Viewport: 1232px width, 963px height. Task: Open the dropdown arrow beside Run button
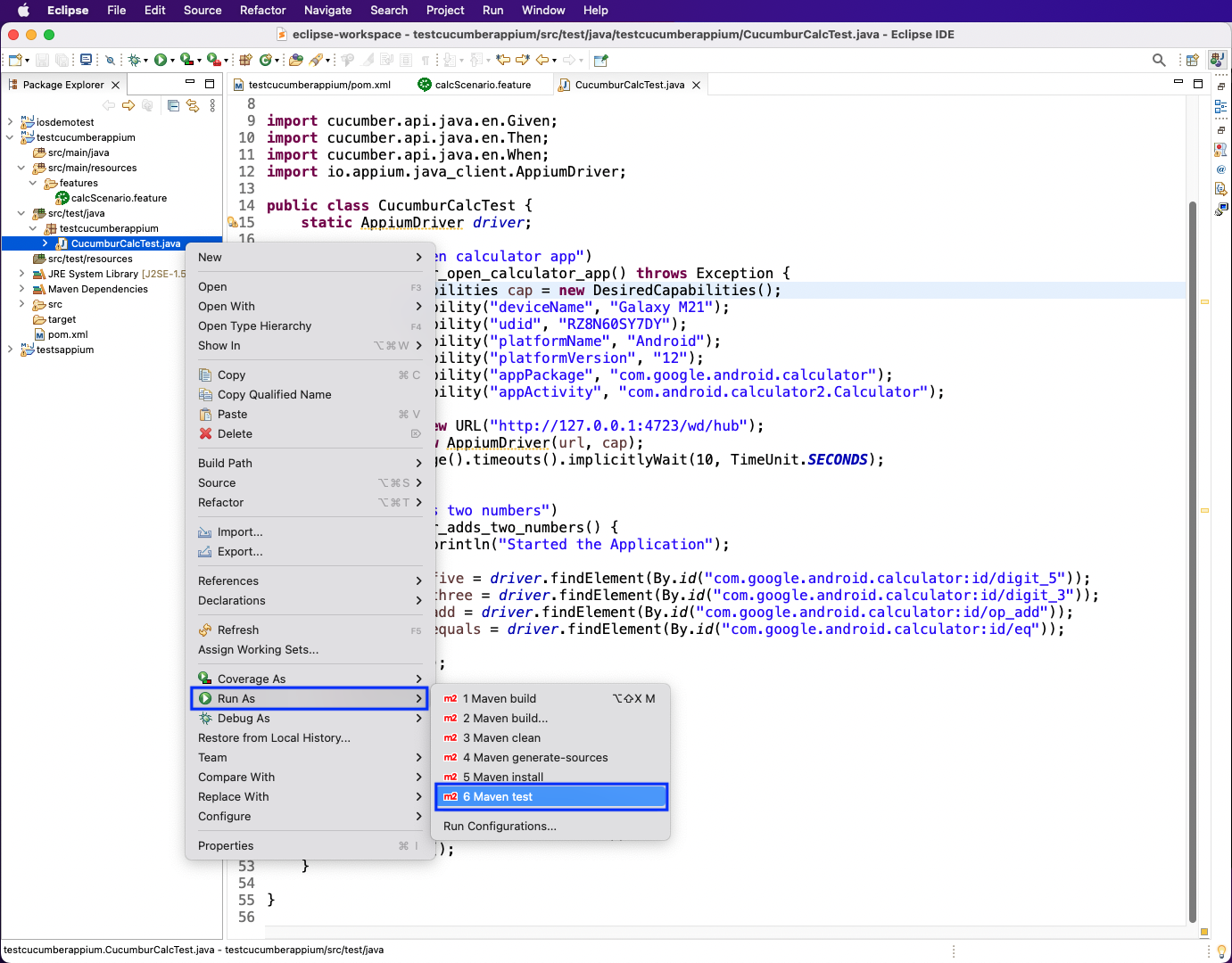(172, 61)
